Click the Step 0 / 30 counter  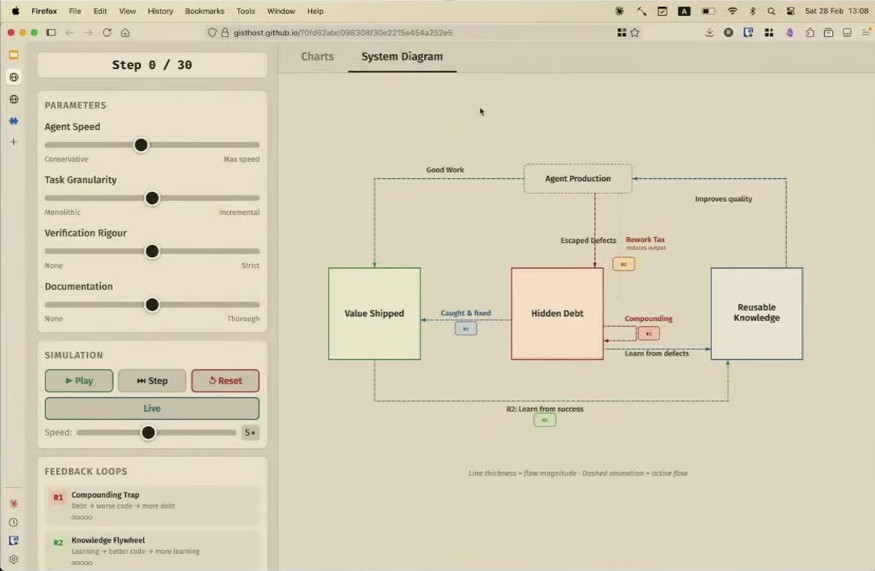point(152,65)
